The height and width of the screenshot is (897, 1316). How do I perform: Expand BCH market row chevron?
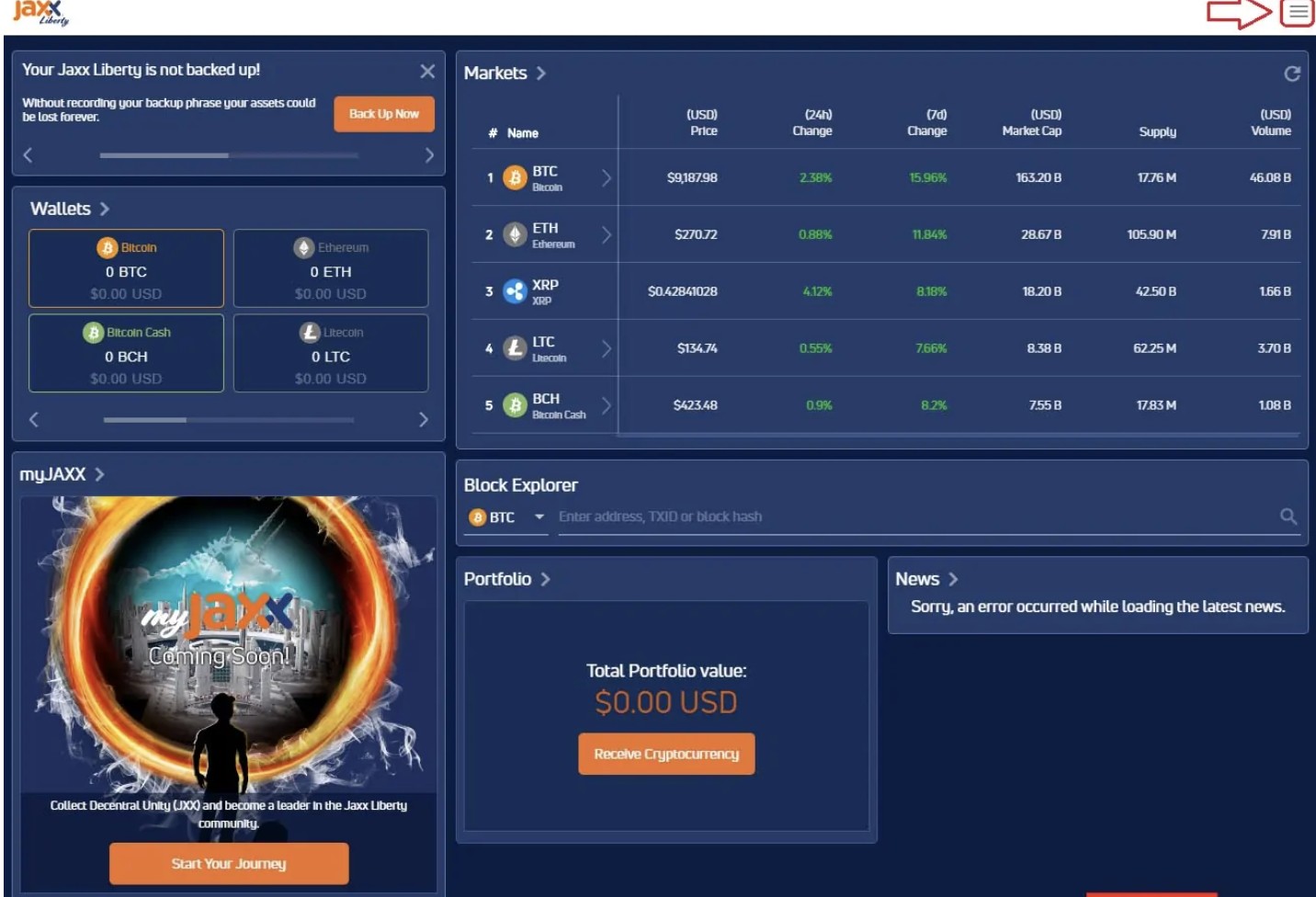[x=607, y=405]
